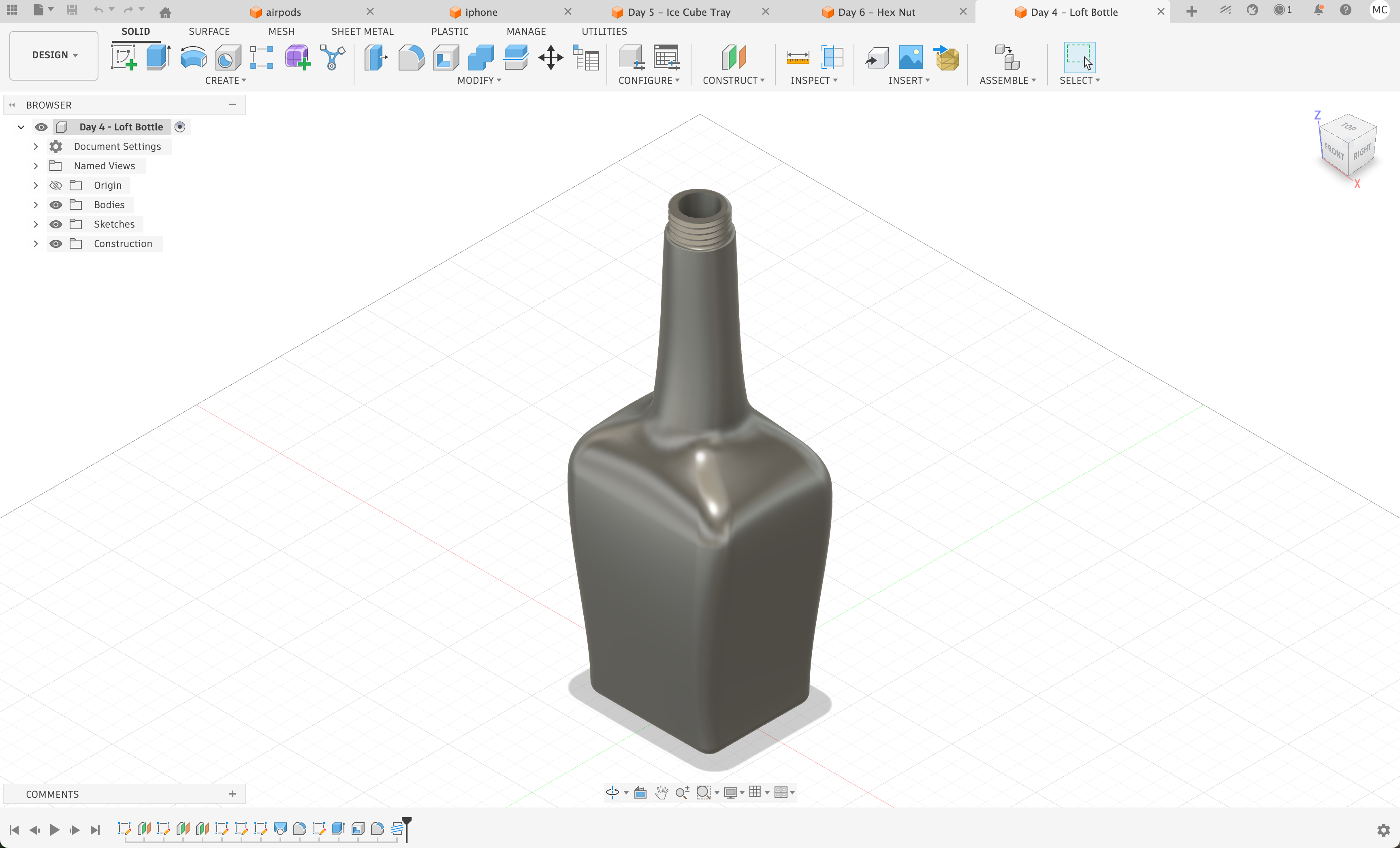Click the Save icon
Screen dimensions: 1400x848
pyautogui.click(x=72, y=10)
